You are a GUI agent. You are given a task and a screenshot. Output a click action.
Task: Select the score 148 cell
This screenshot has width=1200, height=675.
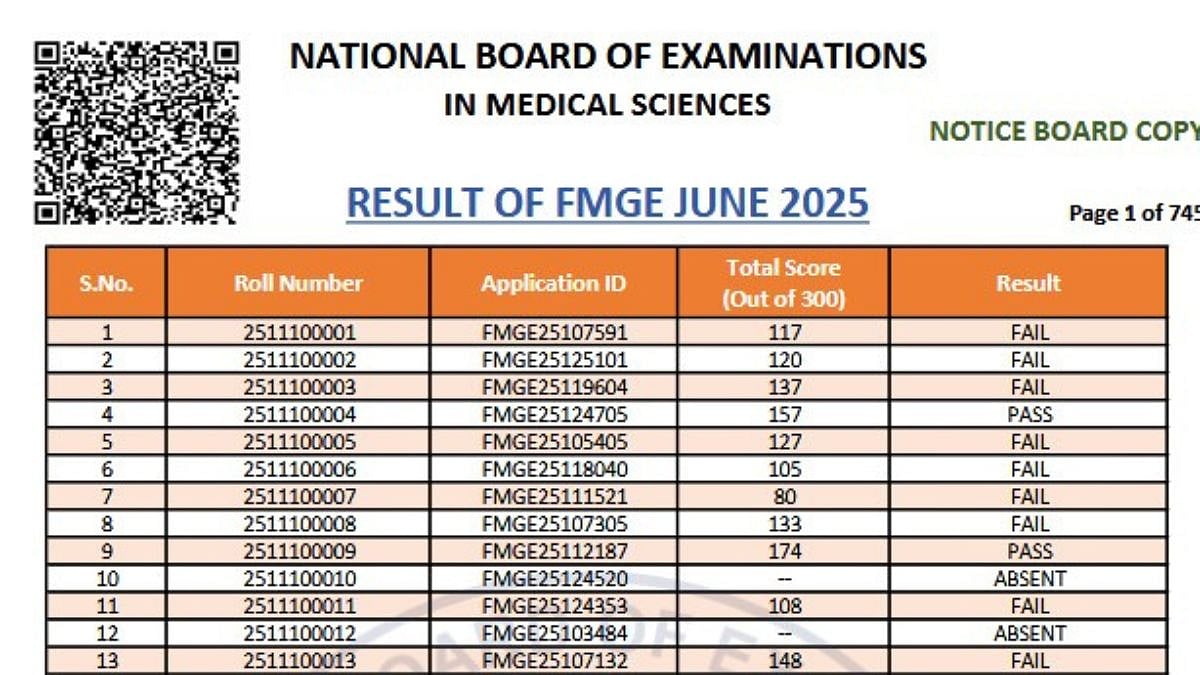tap(784, 660)
